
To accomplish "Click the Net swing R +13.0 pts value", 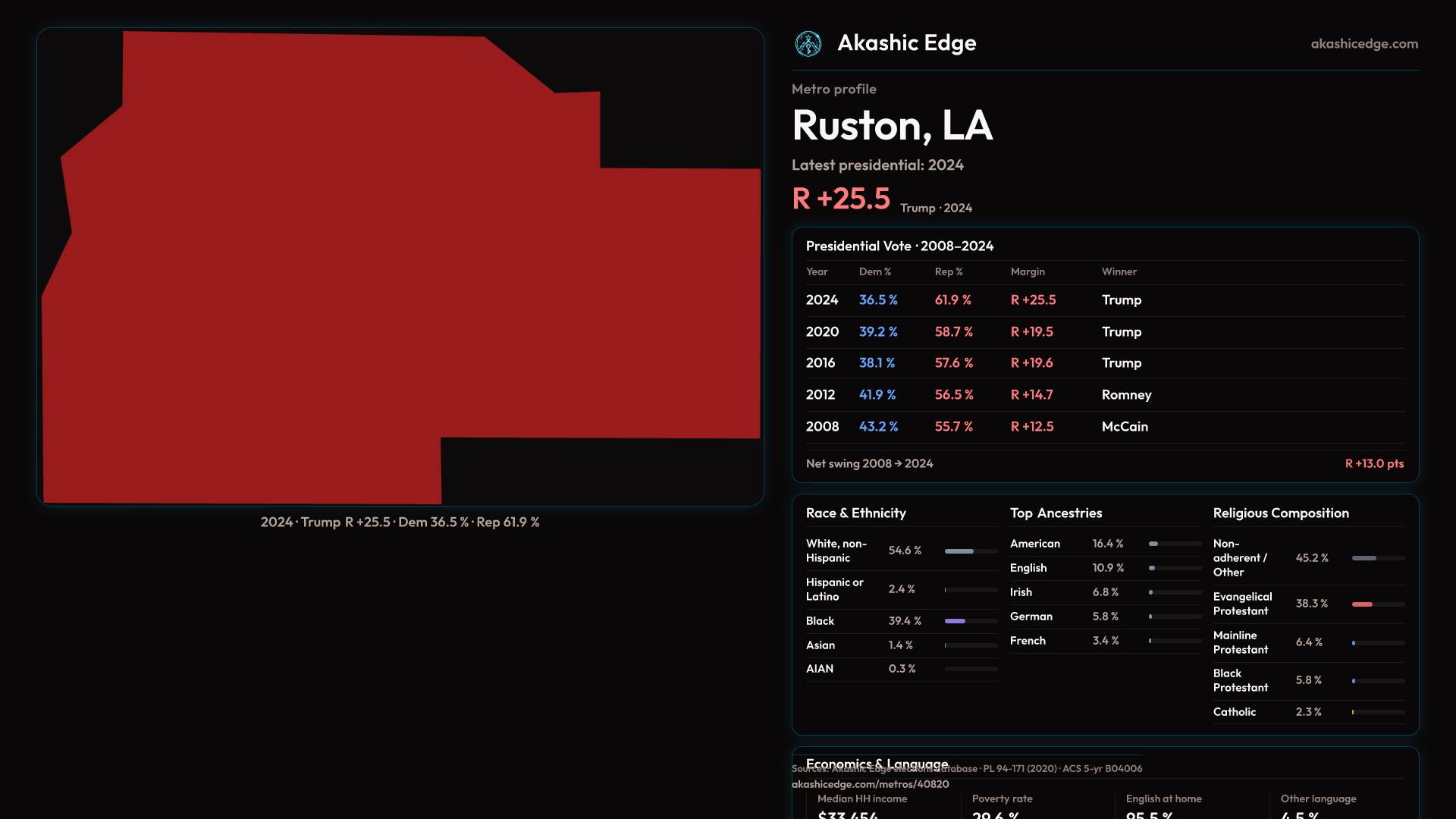I will 1373,463.
